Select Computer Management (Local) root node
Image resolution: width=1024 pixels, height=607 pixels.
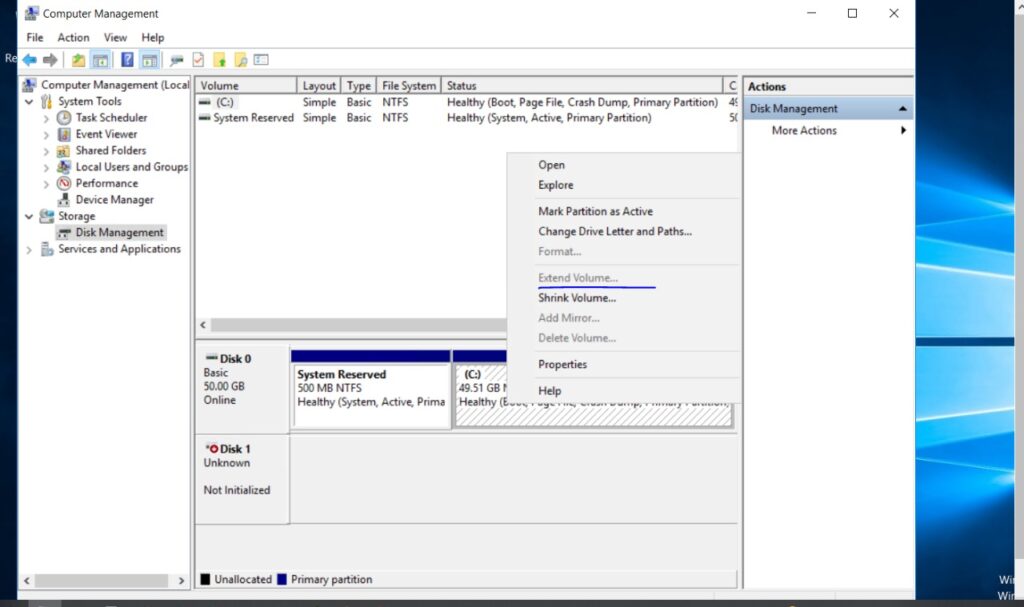(115, 85)
